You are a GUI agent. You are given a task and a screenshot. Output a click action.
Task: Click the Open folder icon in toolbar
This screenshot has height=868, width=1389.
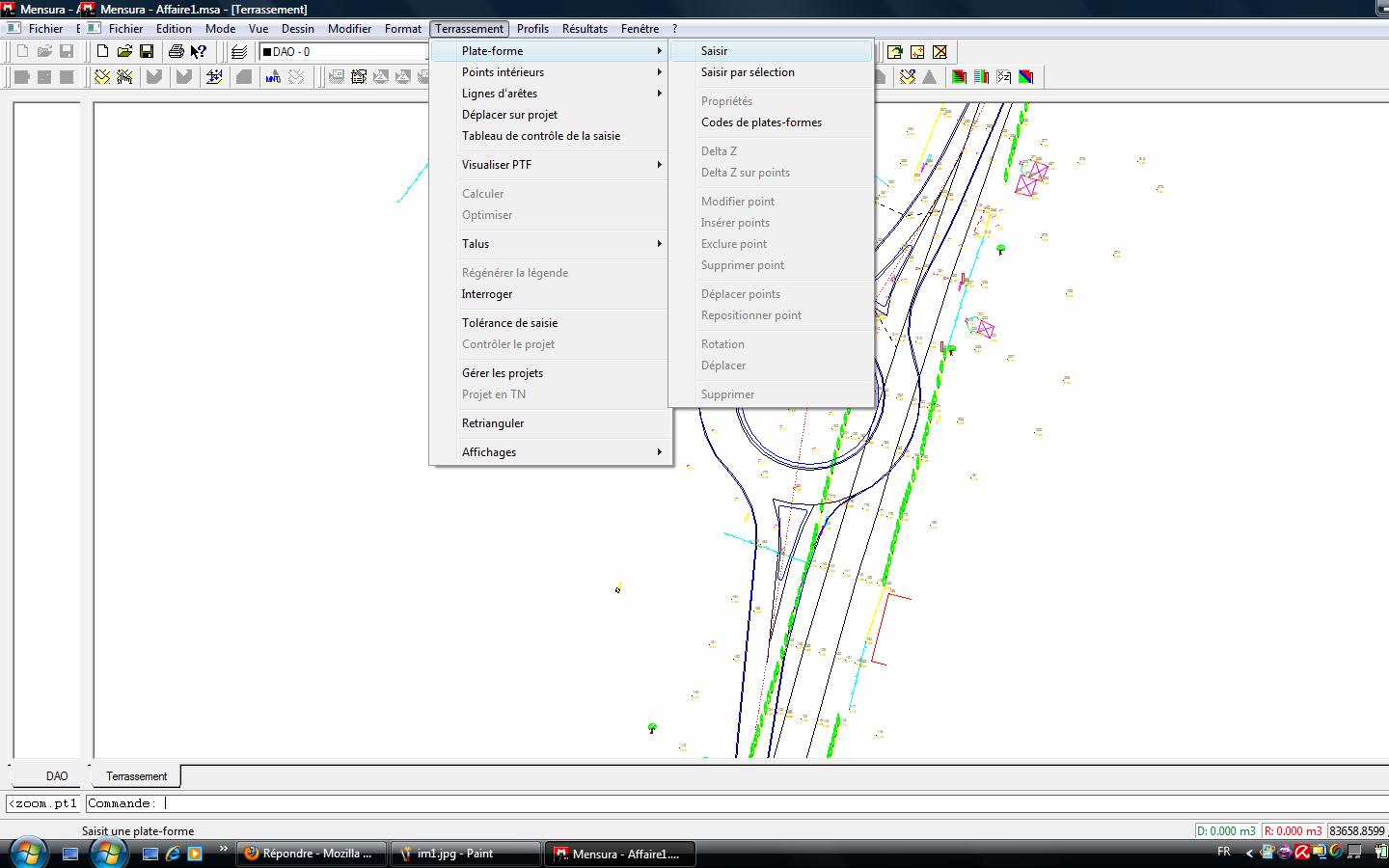point(124,51)
